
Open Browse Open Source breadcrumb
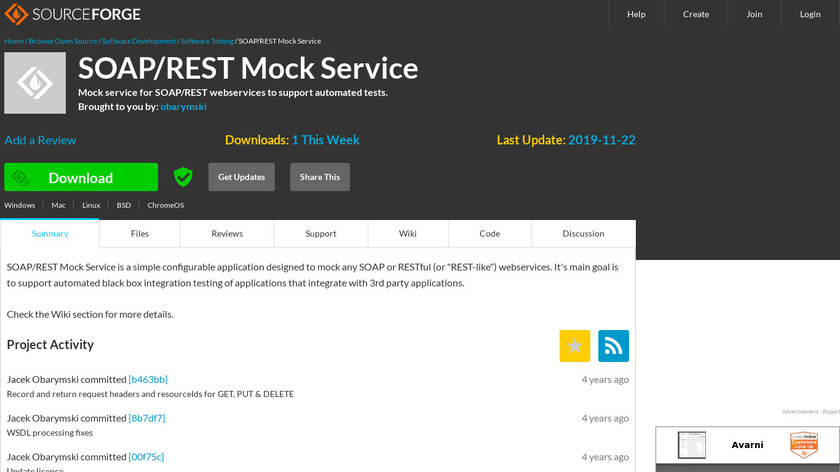pos(63,41)
